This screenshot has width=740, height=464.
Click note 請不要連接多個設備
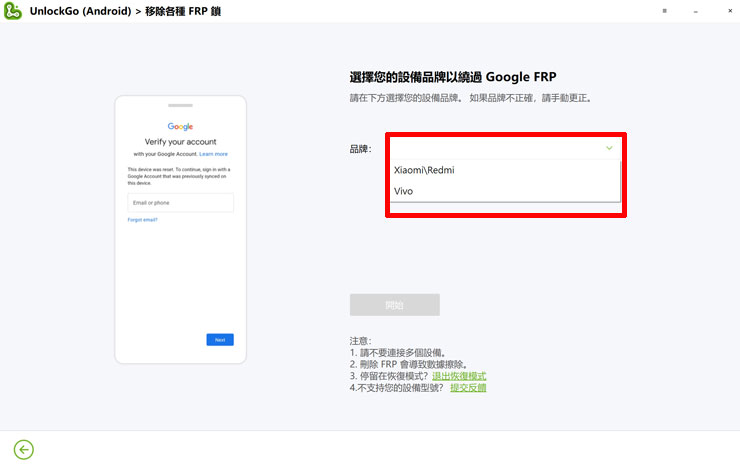[x=398, y=353]
